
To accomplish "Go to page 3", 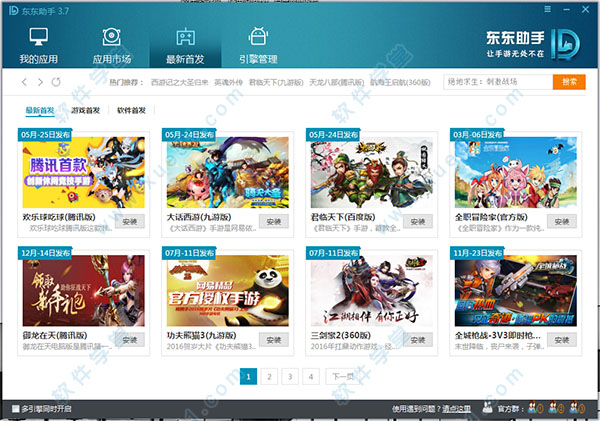I will 290,377.
